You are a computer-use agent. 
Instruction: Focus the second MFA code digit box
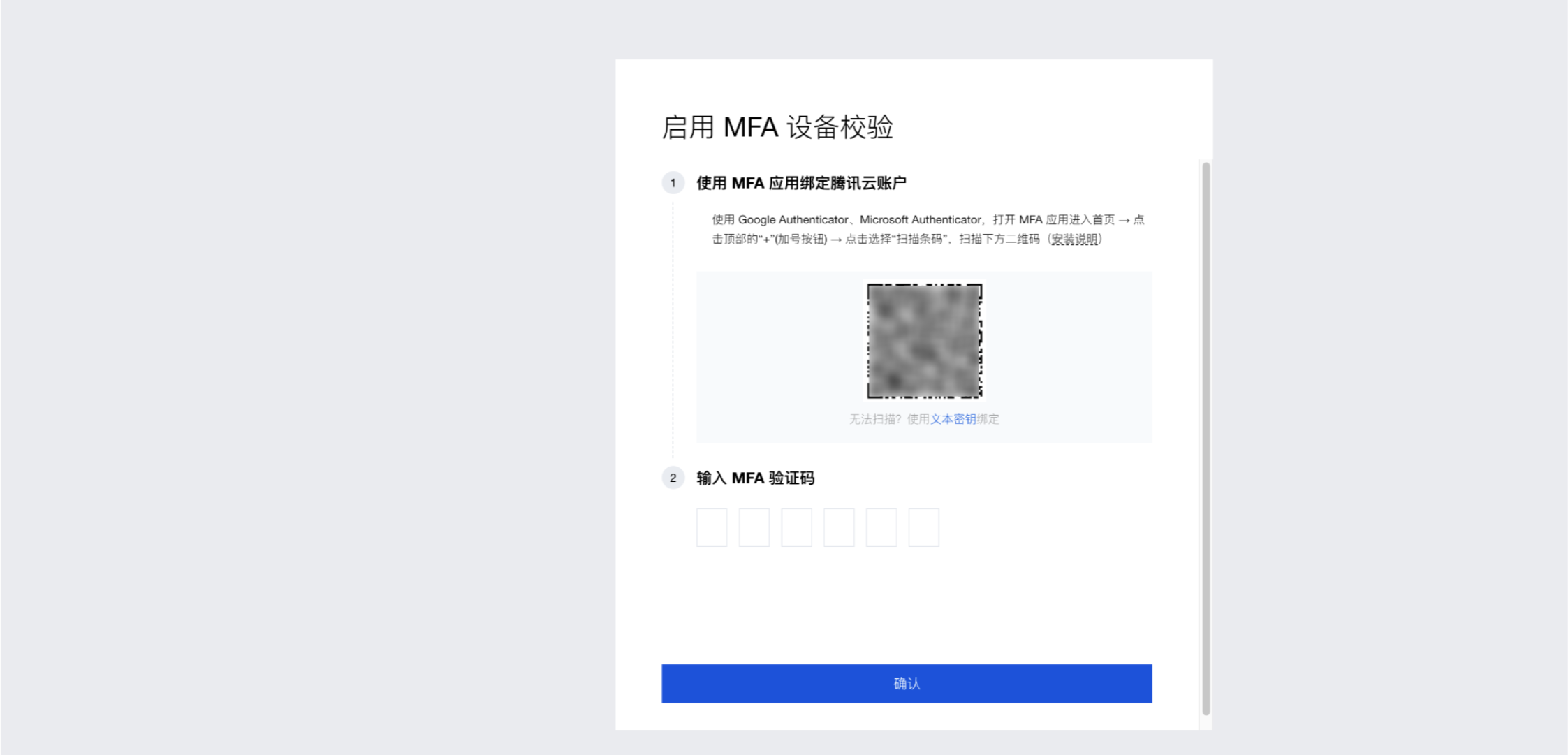[x=754, y=527]
